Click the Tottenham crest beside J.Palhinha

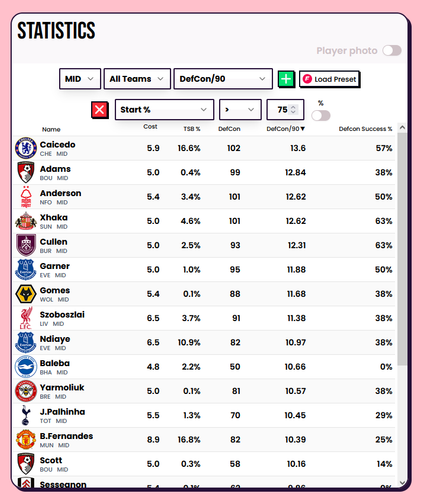26,415
